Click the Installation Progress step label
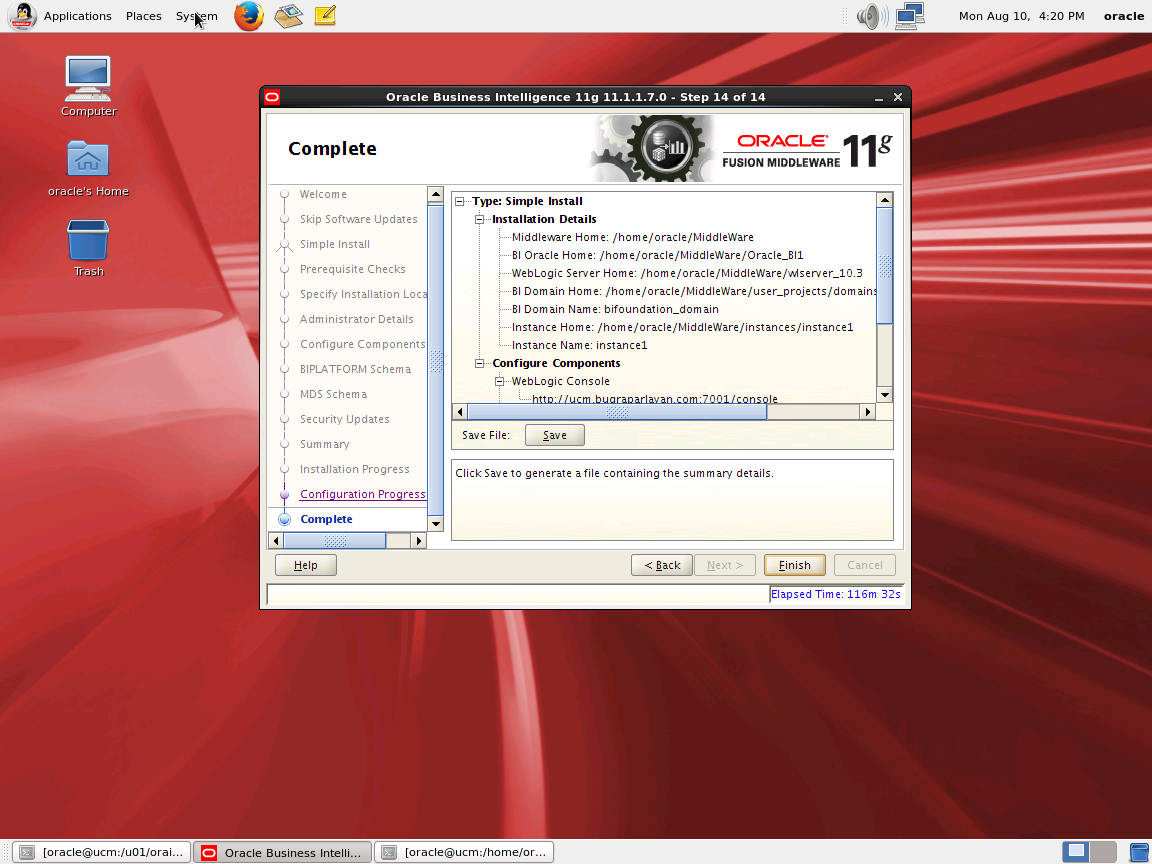The width and height of the screenshot is (1152, 864). click(354, 469)
